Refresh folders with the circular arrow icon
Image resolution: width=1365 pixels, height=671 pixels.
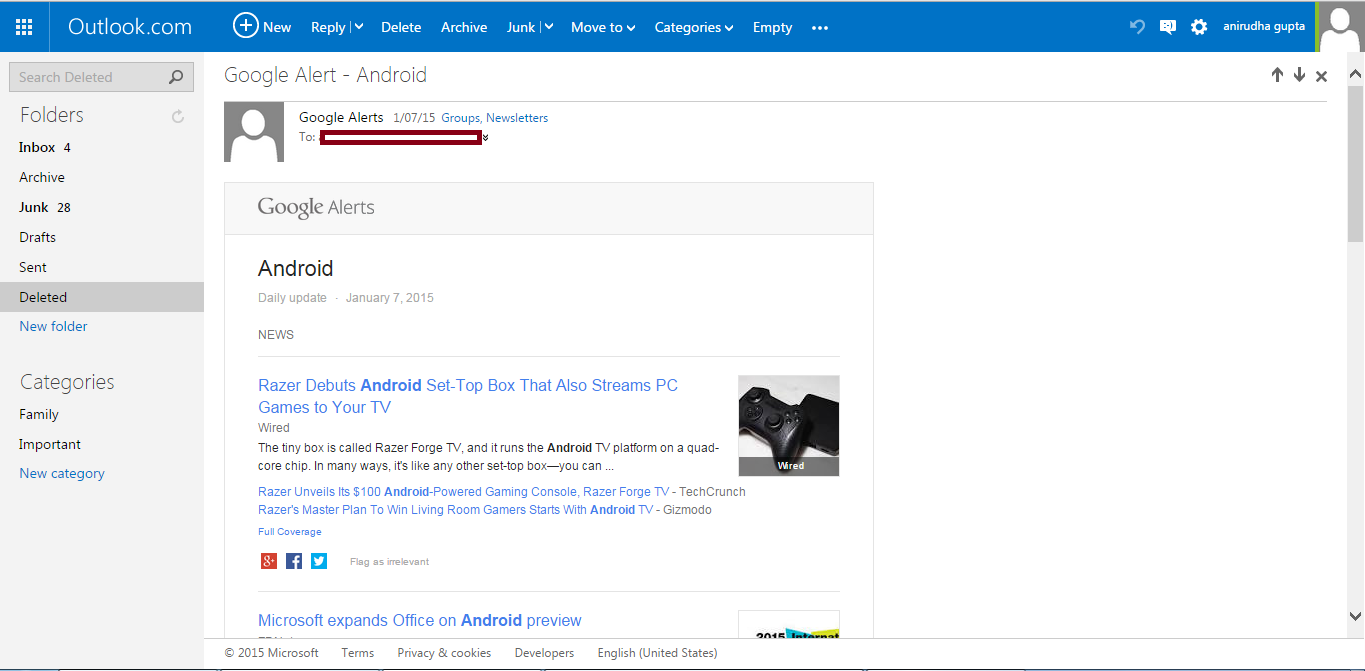(178, 116)
